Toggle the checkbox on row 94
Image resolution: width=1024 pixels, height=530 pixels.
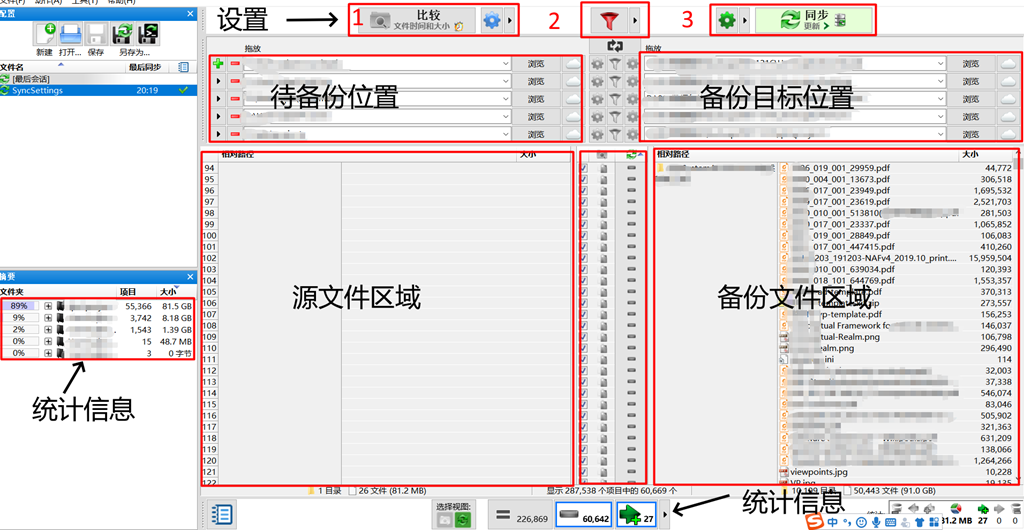(x=583, y=168)
